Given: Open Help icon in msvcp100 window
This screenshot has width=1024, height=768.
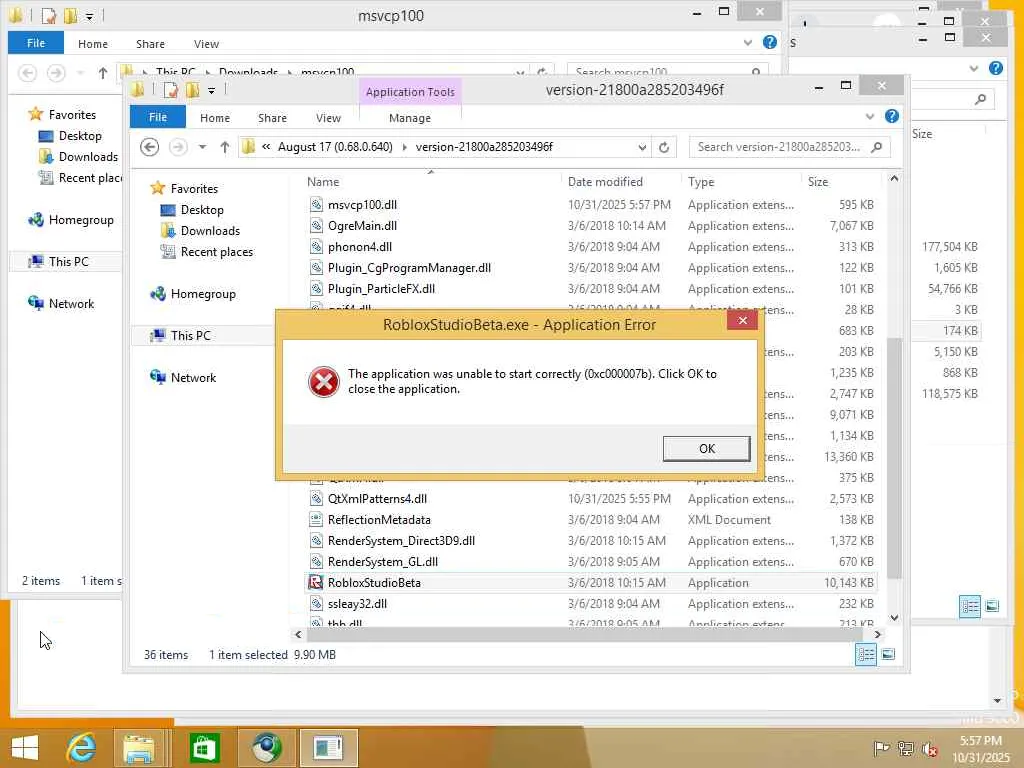Looking at the screenshot, I should pos(770,42).
